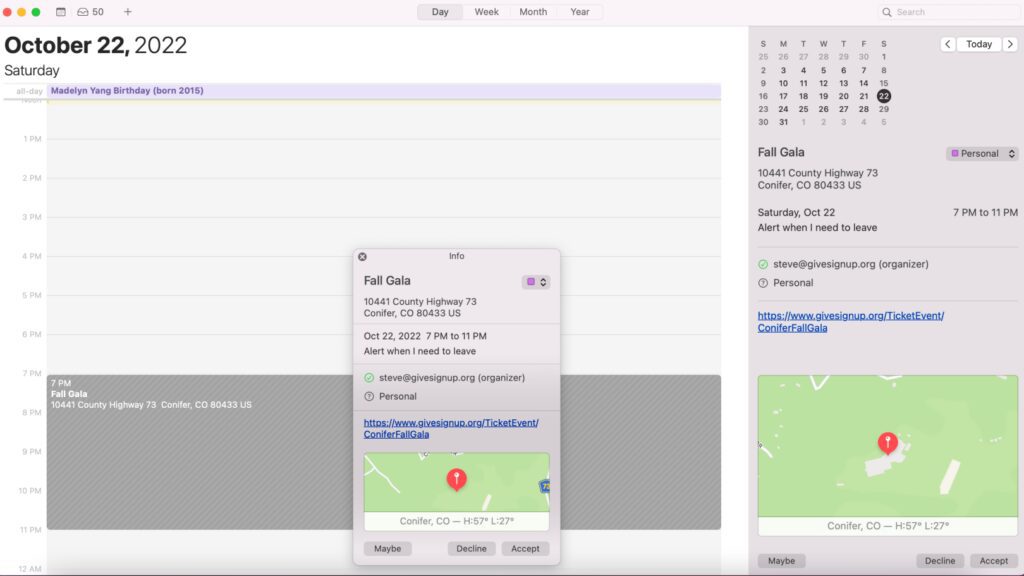The height and width of the screenshot is (576, 1024).
Task: Click Alert when I need to leave in sidebar
Action: (817, 228)
